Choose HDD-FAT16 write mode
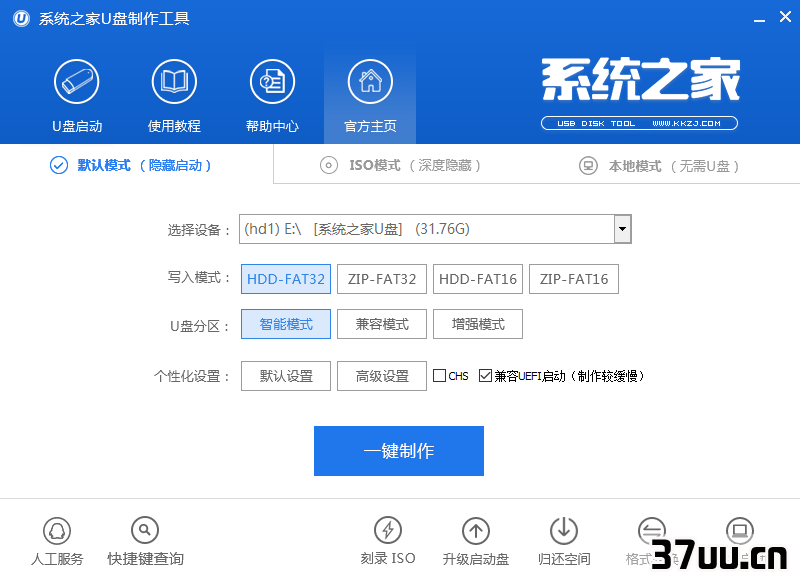 tap(478, 279)
